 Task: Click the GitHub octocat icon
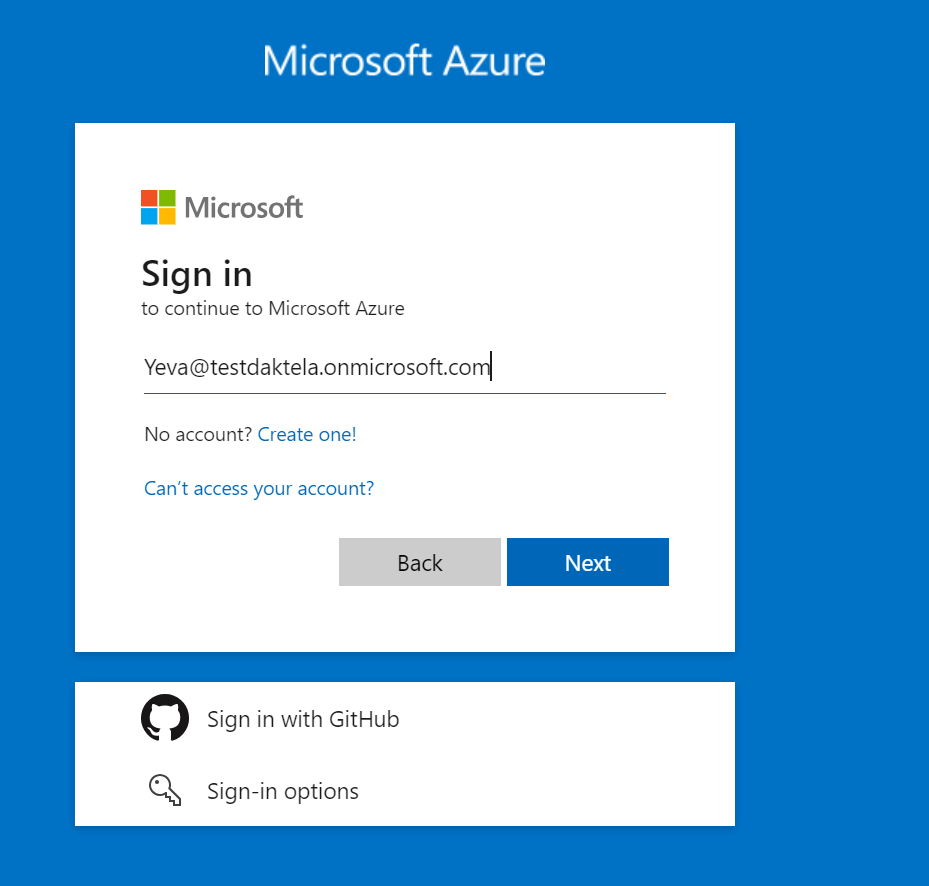(165, 718)
